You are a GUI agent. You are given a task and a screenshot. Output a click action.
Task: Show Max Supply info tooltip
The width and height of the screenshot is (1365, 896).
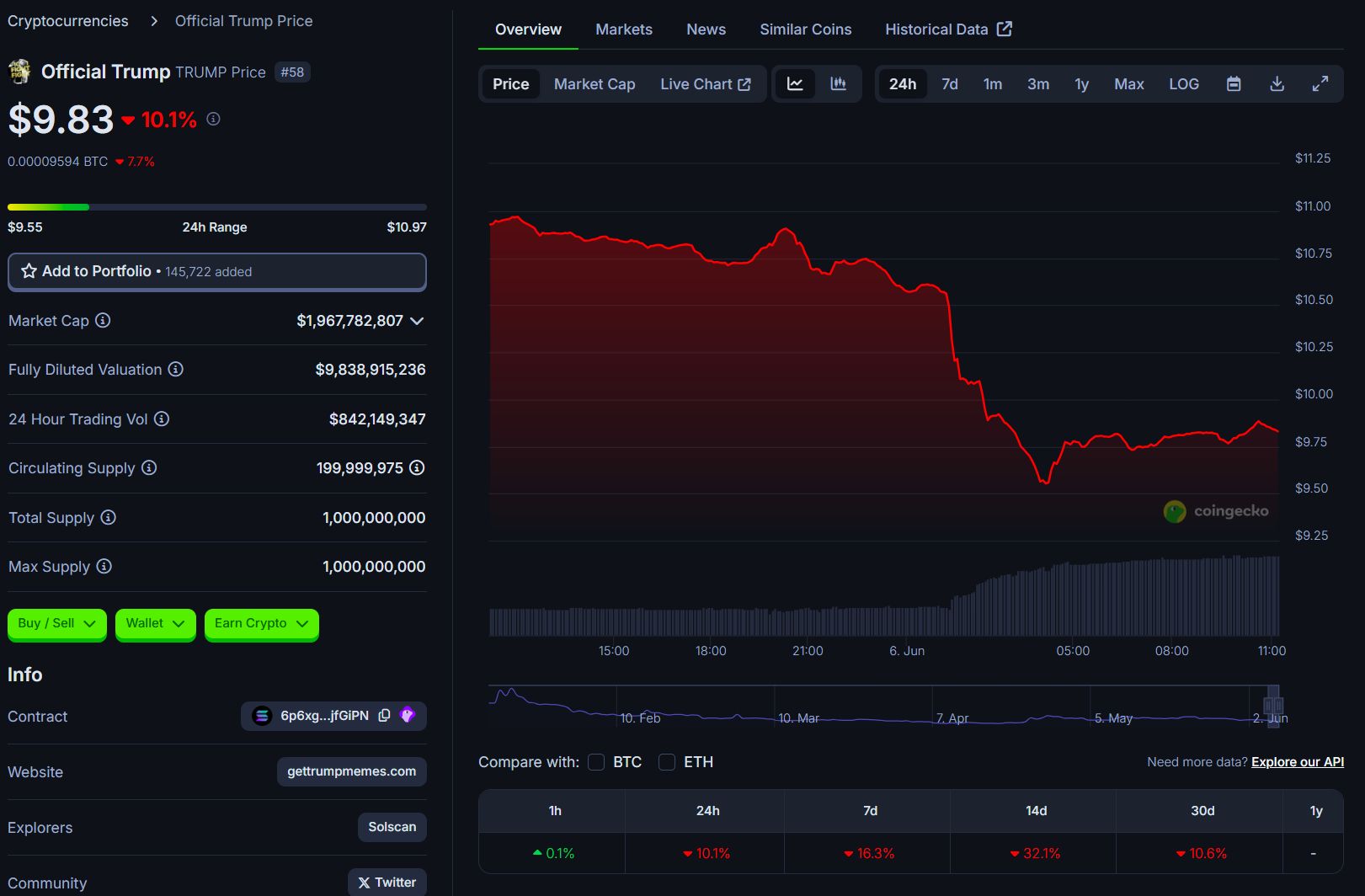(x=104, y=566)
